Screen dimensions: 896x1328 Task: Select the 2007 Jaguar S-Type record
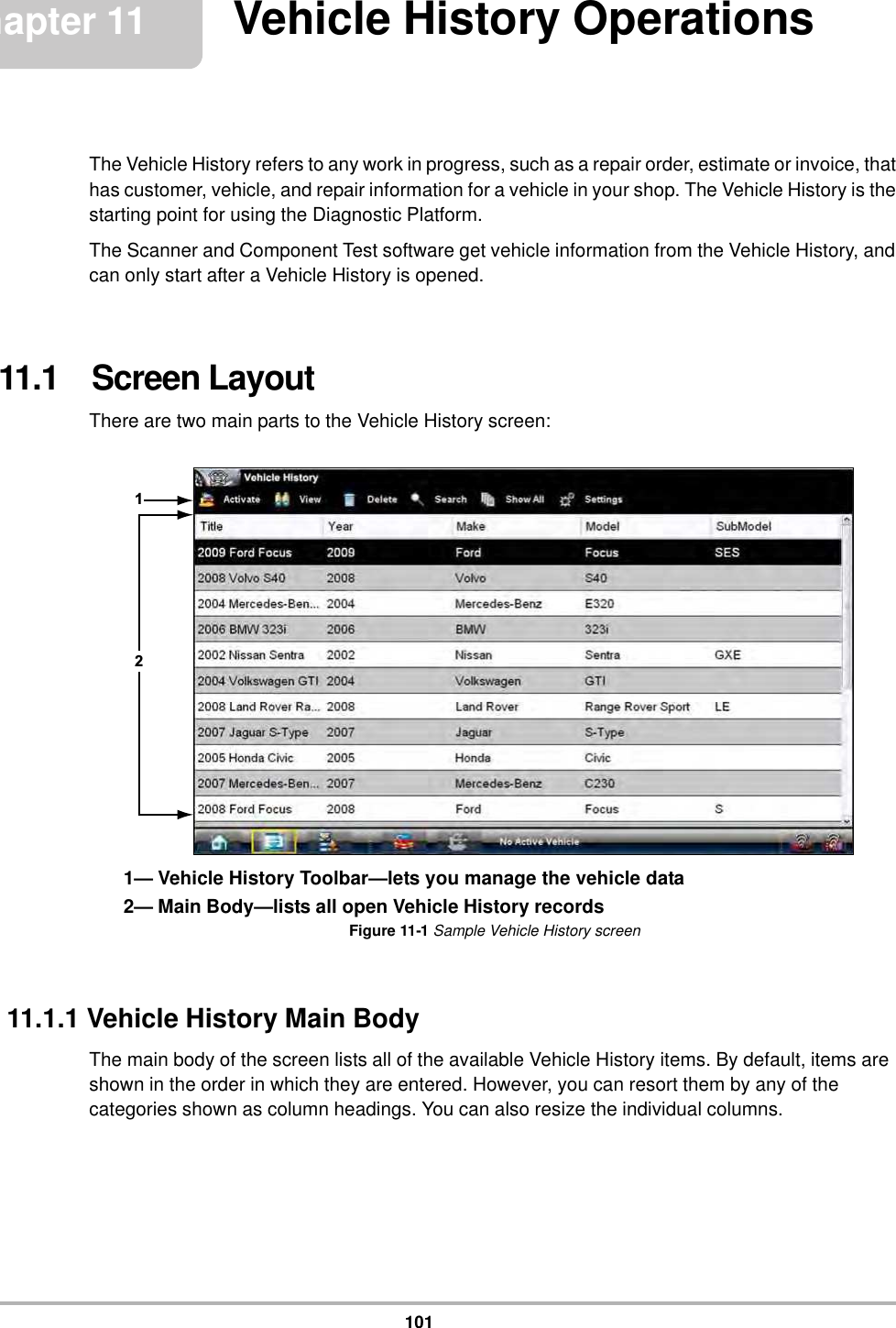click(x=519, y=732)
